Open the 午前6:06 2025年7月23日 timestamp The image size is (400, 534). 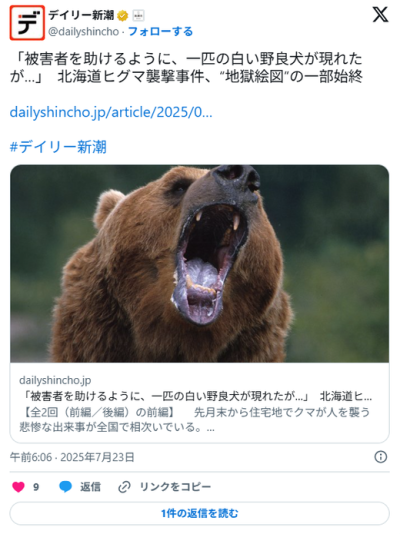click(72, 457)
